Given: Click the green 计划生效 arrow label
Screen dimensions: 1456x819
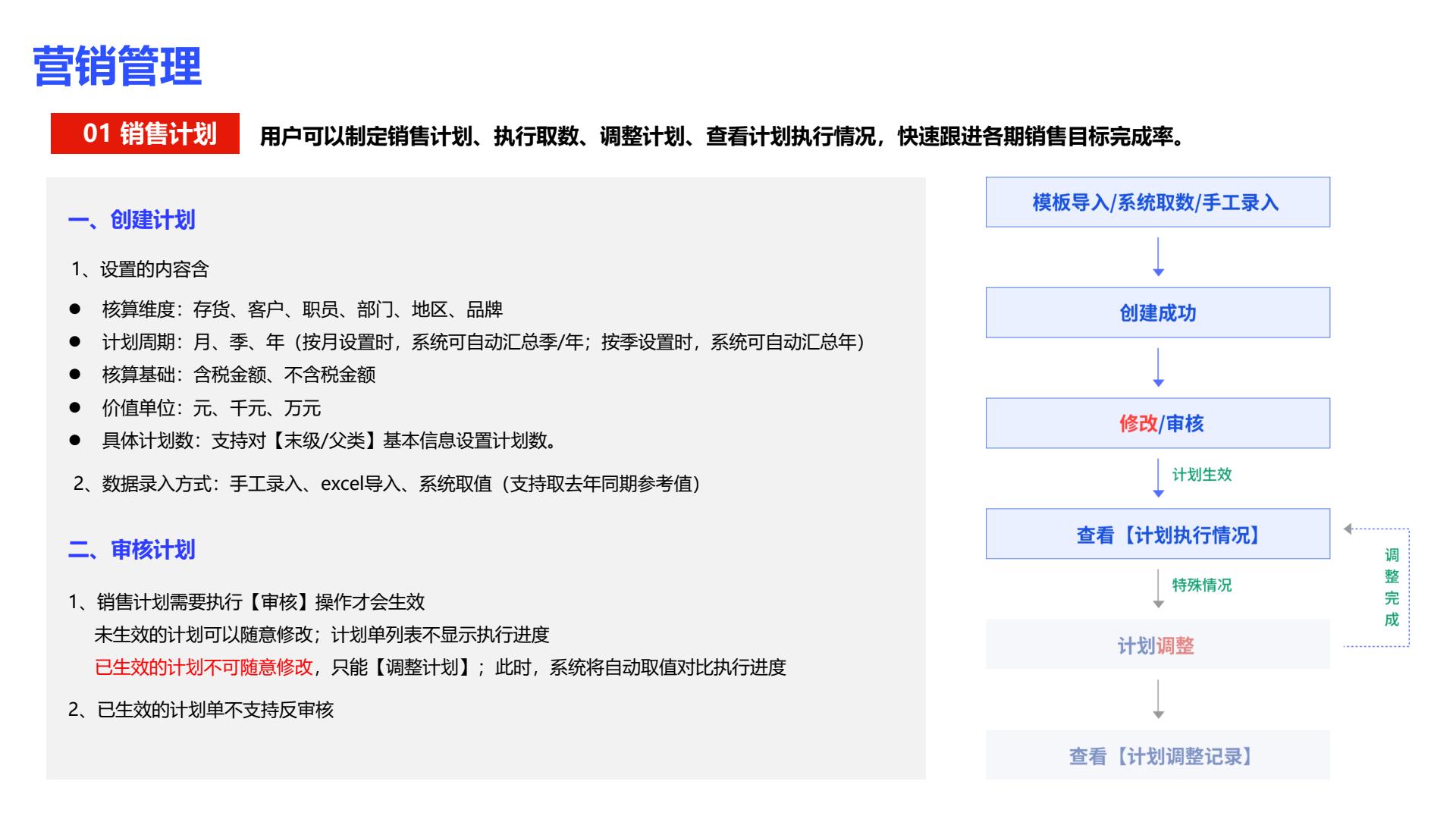Looking at the screenshot, I should [x=1202, y=475].
